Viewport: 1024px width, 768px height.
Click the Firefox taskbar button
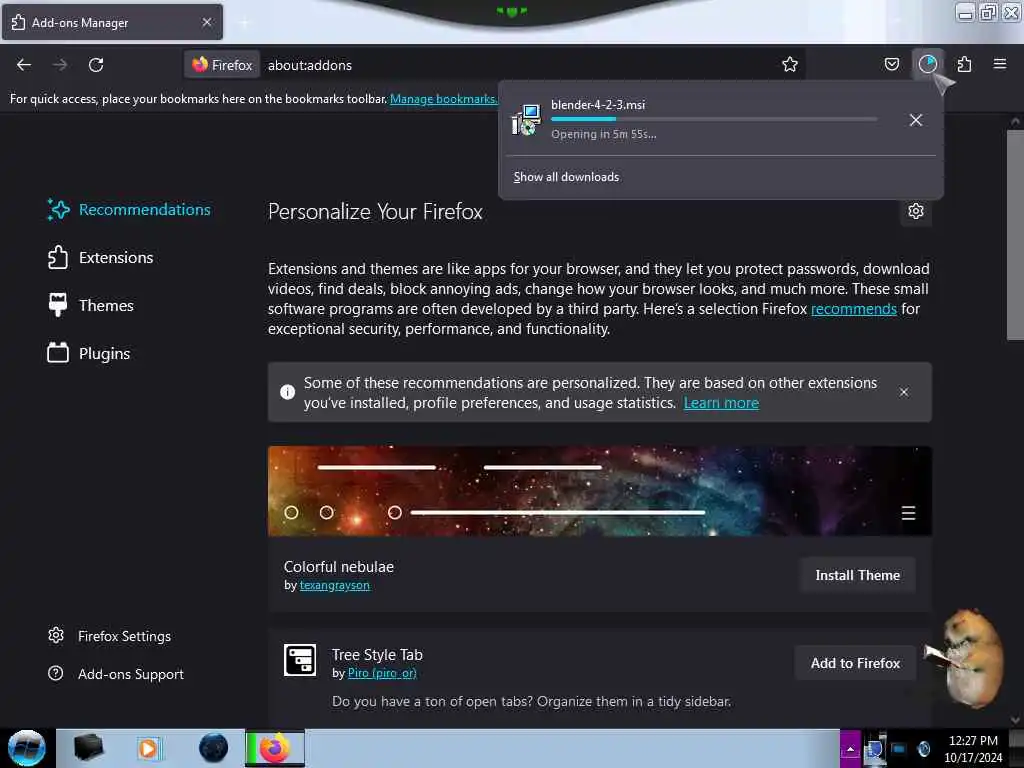click(274, 748)
